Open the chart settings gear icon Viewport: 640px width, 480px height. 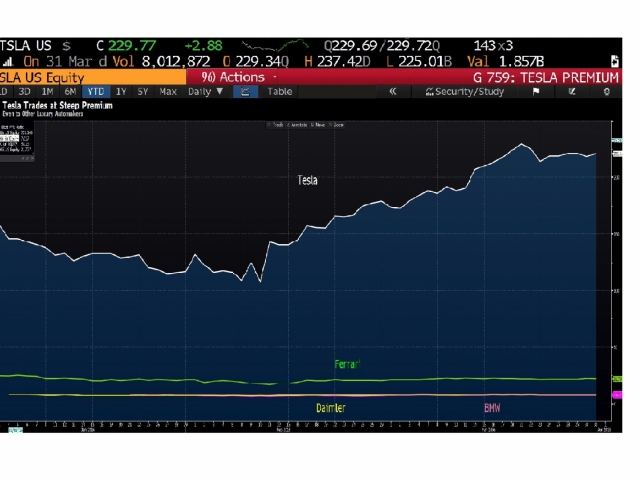[x=606, y=91]
